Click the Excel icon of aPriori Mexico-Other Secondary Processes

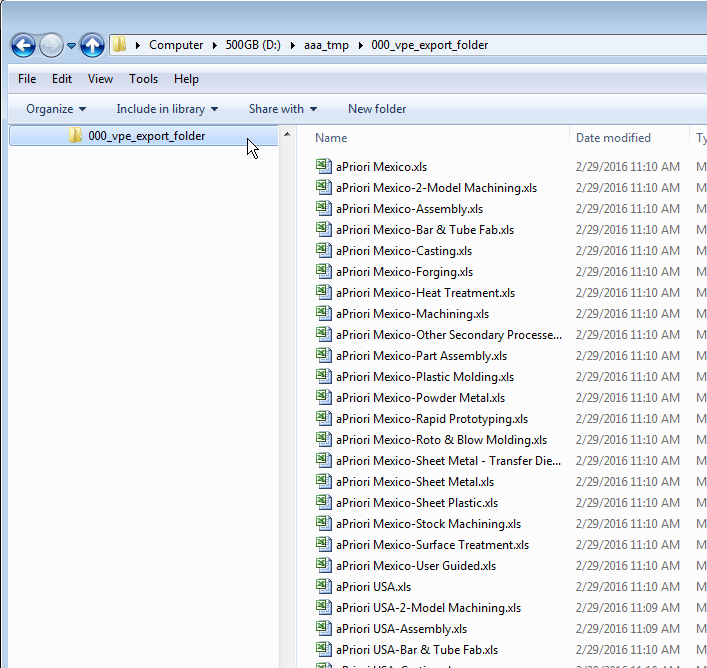point(323,334)
